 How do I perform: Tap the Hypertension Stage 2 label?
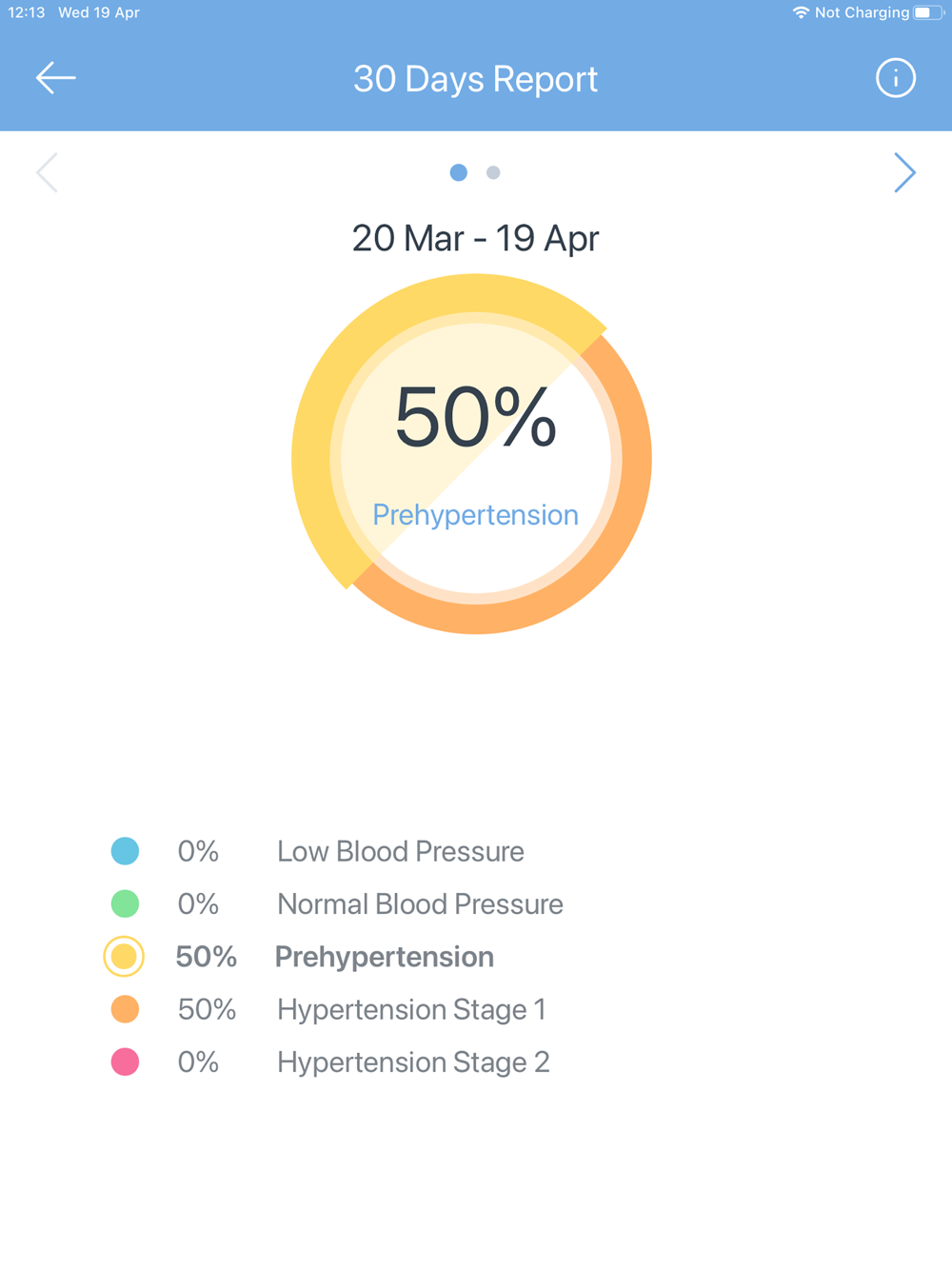click(413, 1062)
